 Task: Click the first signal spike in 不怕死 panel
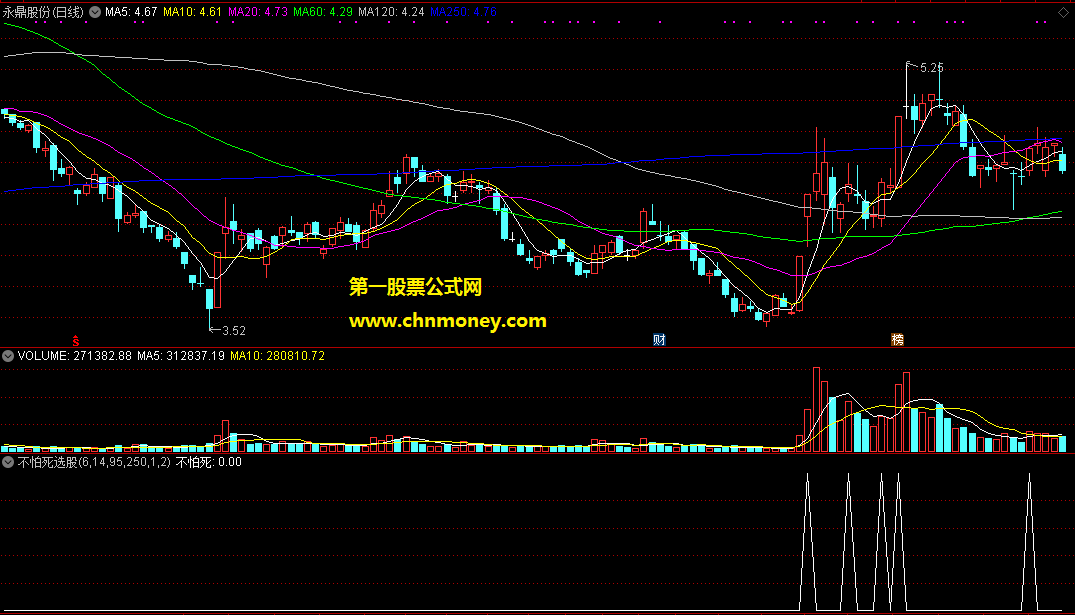808,542
